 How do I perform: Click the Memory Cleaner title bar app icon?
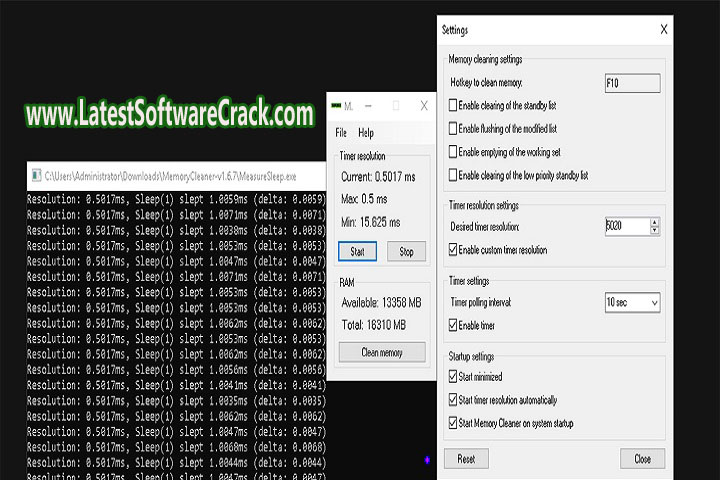point(336,105)
